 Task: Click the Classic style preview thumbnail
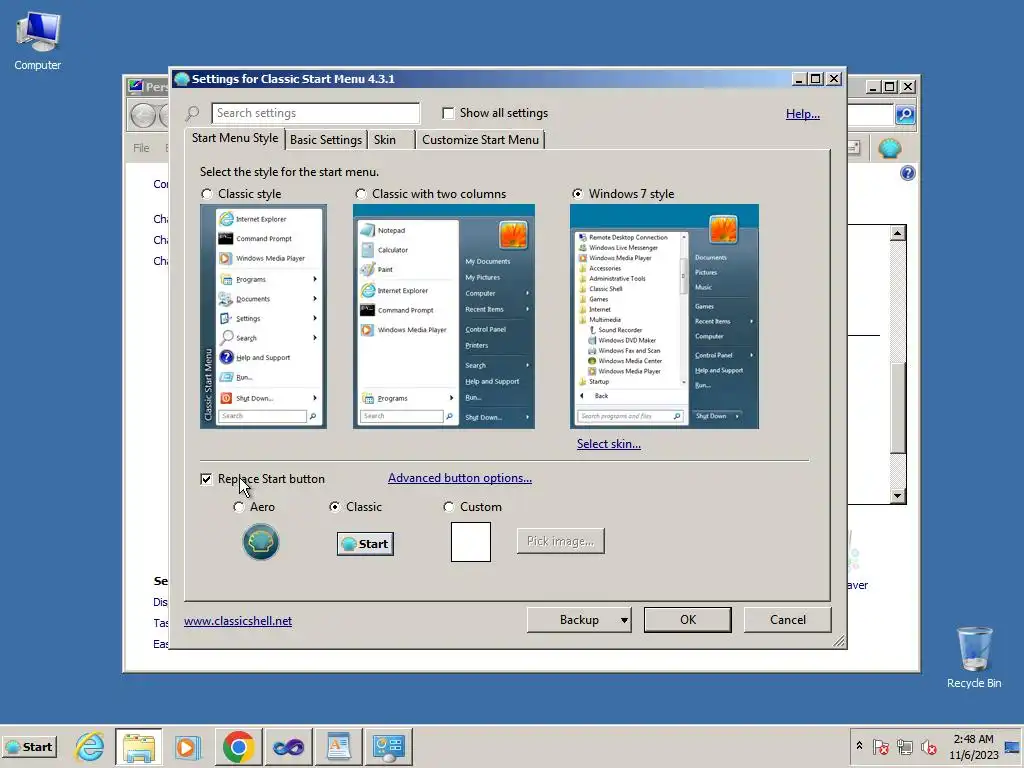click(x=263, y=317)
